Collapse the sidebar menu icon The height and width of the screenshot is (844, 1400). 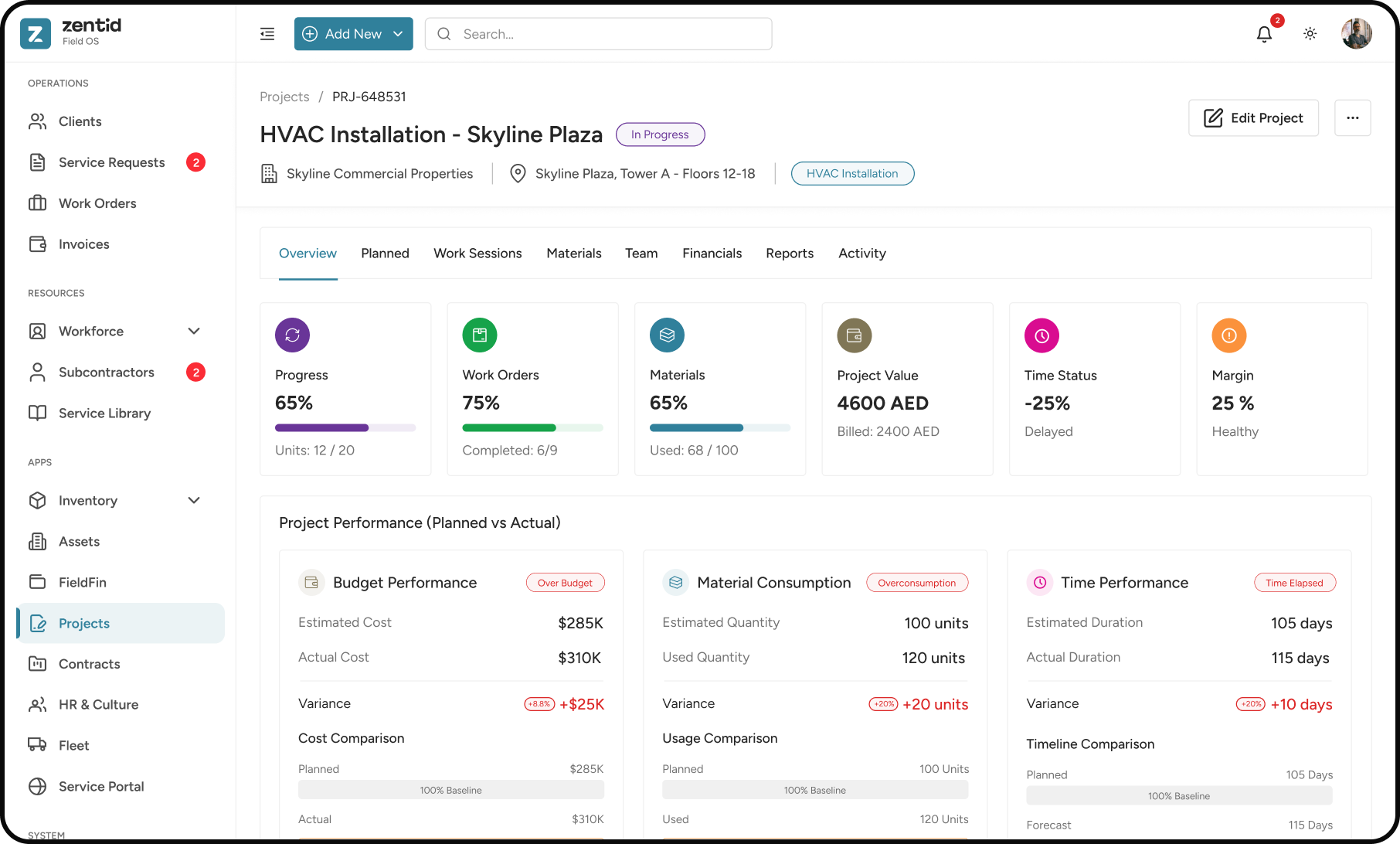point(267,34)
